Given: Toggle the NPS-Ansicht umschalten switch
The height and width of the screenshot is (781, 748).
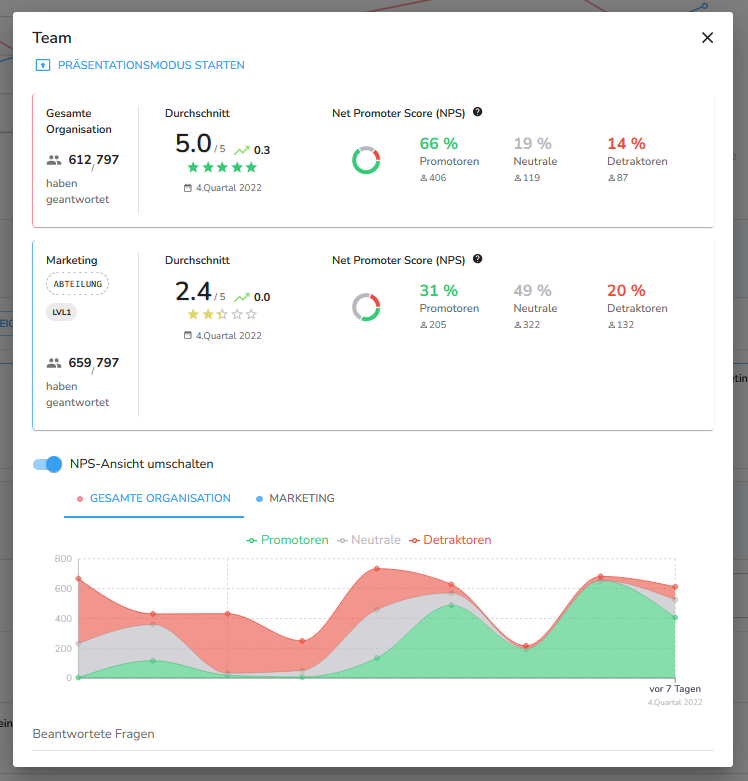Looking at the screenshot, I should click(48, 464).
